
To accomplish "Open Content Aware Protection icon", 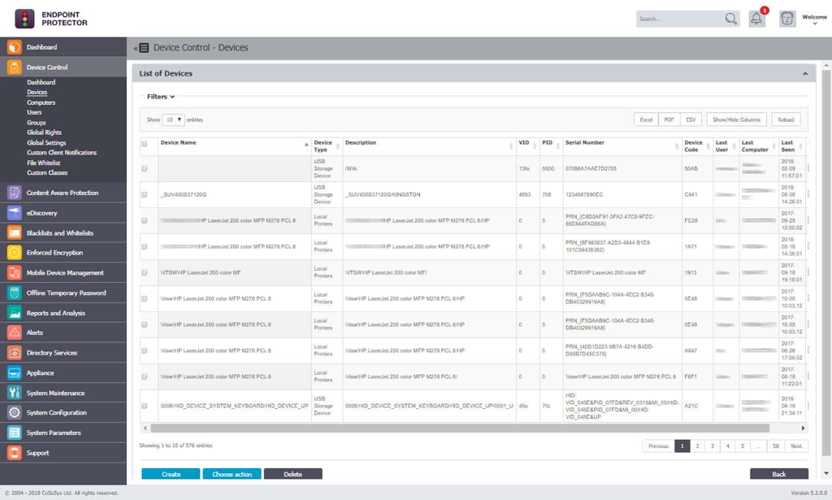I will point(14,192).
